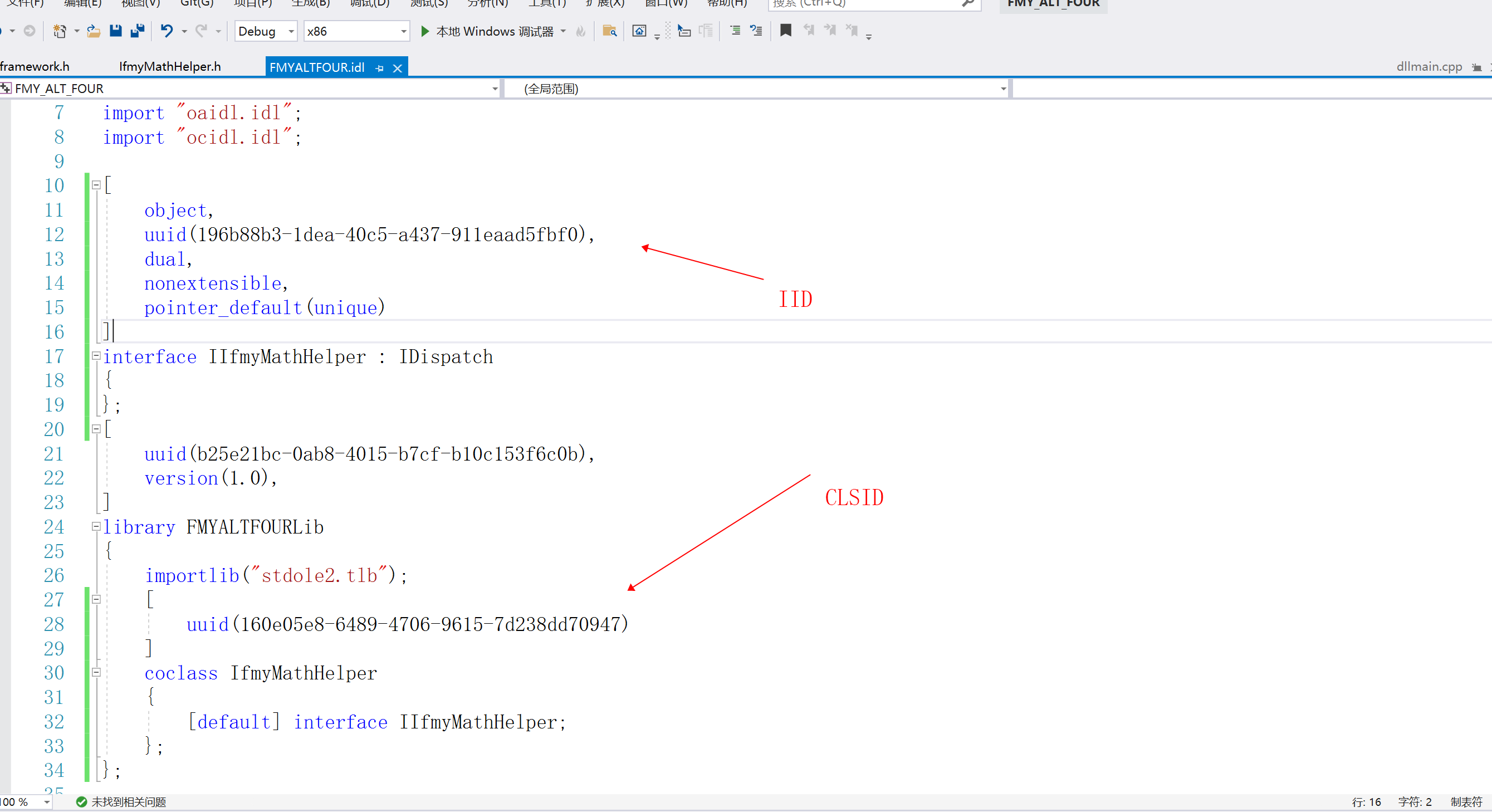Click the version(1.0) line

tap(211, 478)
